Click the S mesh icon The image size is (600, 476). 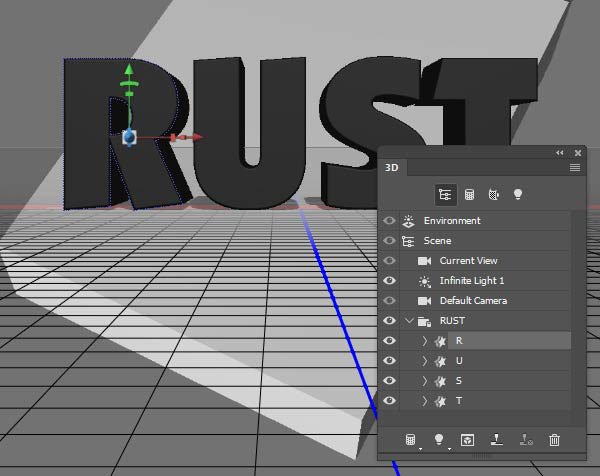click(x=440, y=381)
